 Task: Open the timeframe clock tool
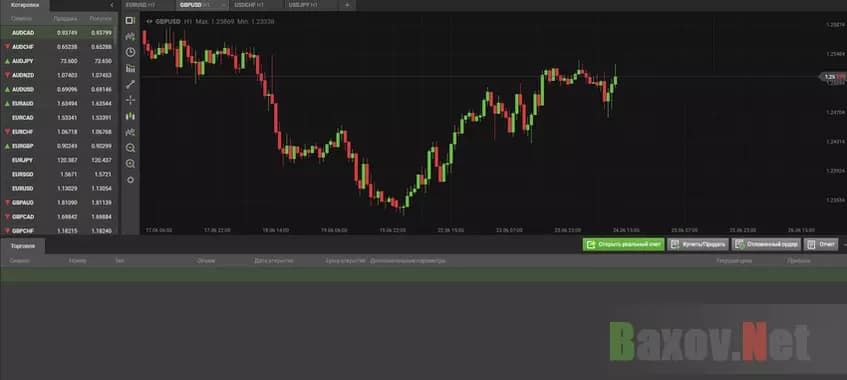click(x=130, y=52)
